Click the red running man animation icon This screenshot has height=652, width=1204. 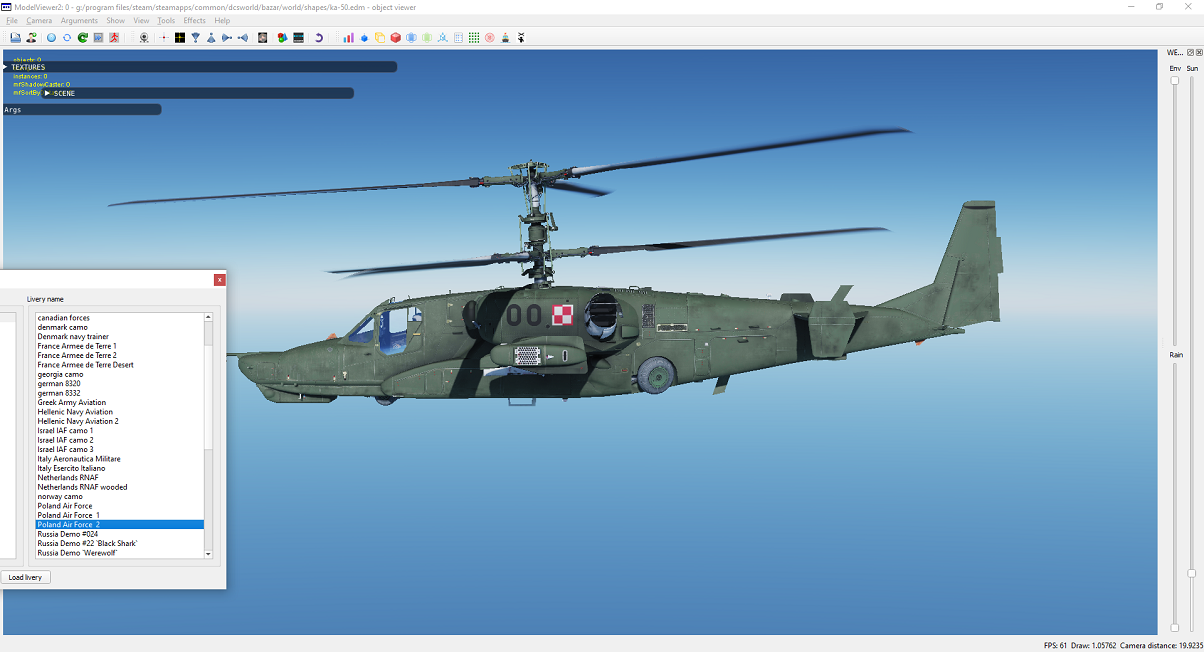[x=115, y=38]
